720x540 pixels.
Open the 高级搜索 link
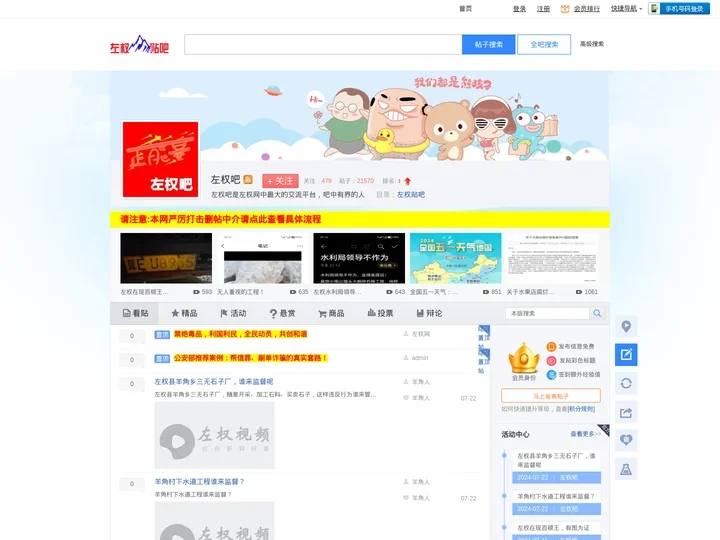[591, 44]
